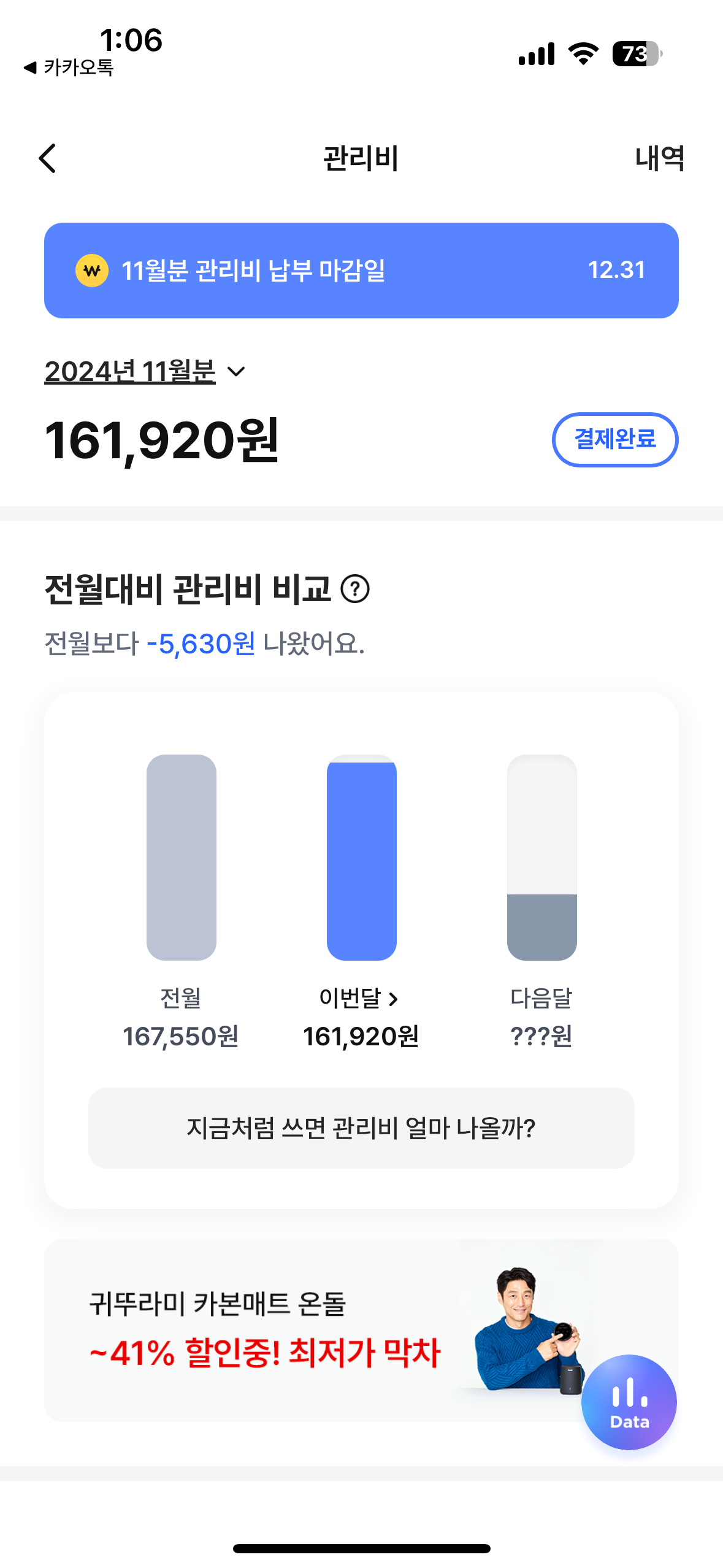Tap the cellular signal bars icon
The width and height of the screenshot is (723, 1568).
coord(537,54)
